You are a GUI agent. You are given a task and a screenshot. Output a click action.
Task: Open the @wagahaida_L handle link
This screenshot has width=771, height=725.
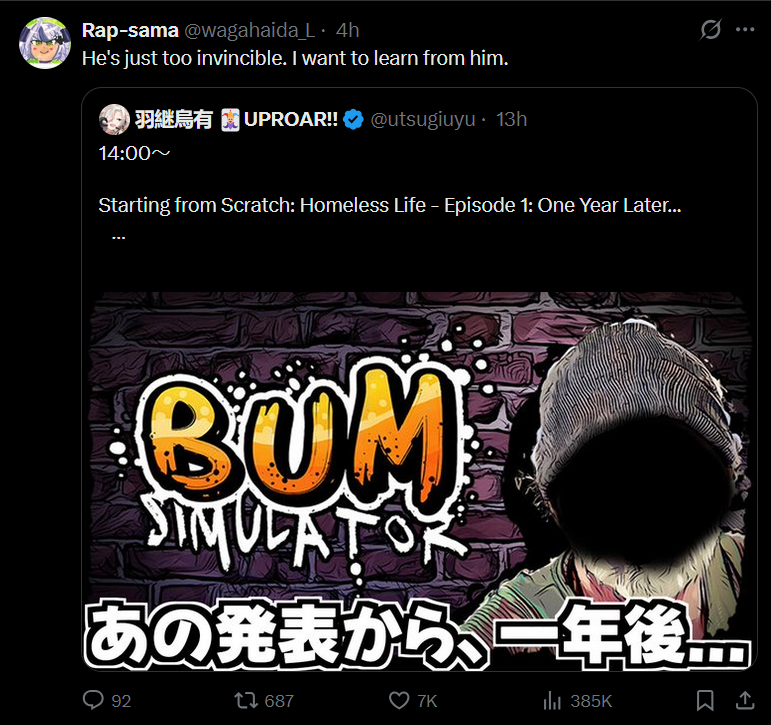[249, 30]
